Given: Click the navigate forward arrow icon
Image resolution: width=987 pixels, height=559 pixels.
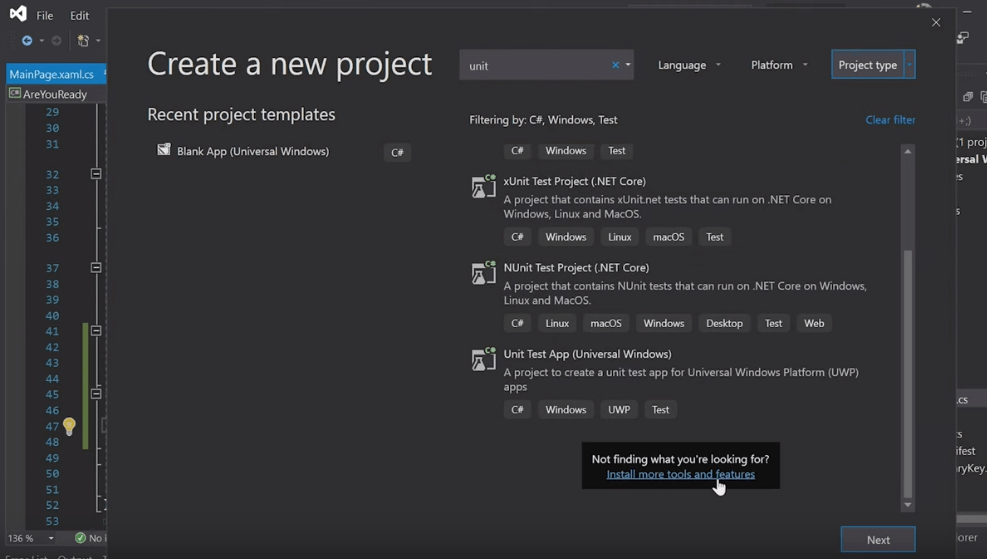Looking at the screenshot, I should click(x=56, y=40).
